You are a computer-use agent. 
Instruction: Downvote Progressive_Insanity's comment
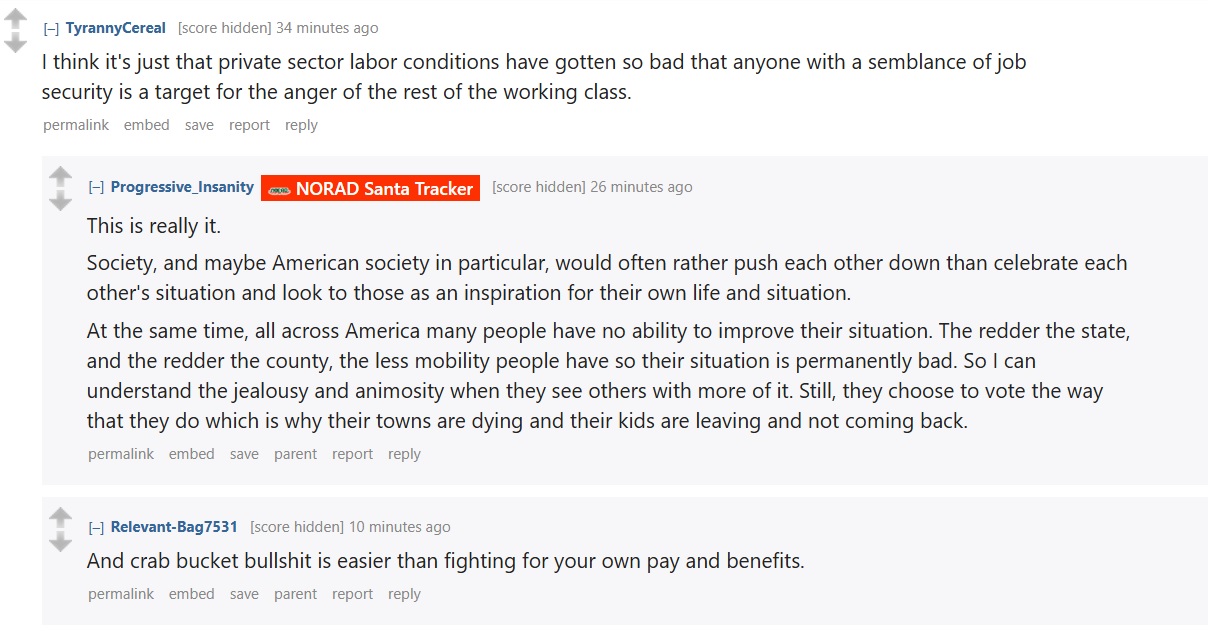click(60, 201)
